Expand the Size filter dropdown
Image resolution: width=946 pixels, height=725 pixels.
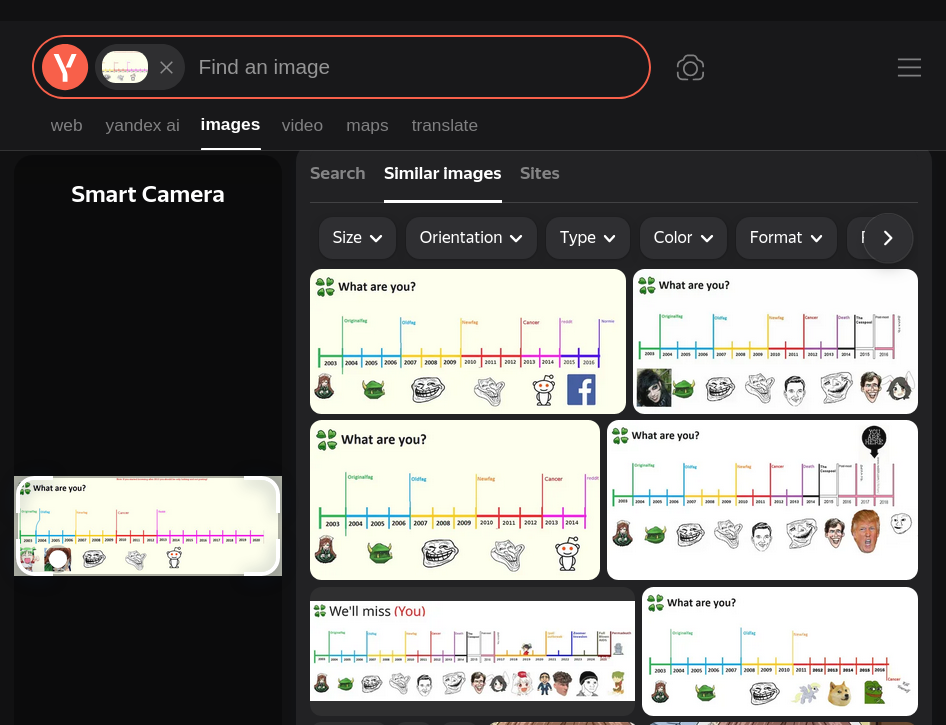pos(357,238)
